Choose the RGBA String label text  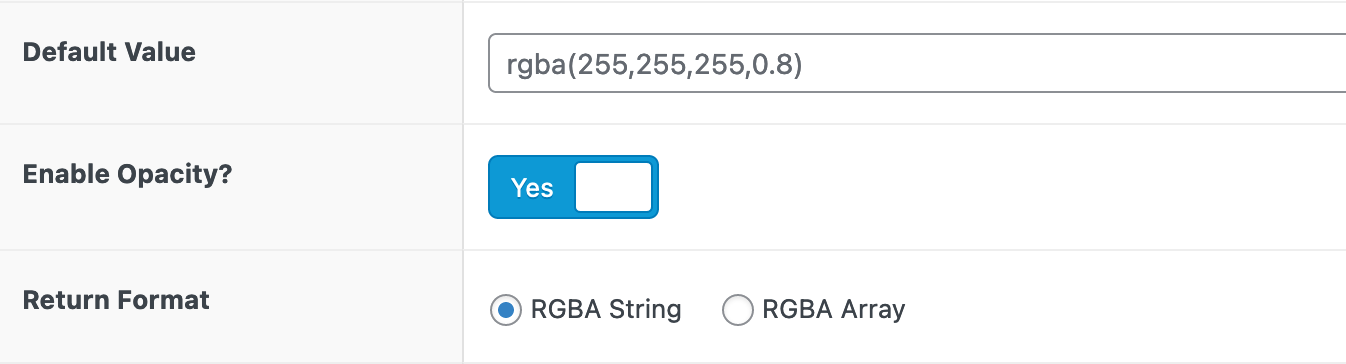point(606,309)
